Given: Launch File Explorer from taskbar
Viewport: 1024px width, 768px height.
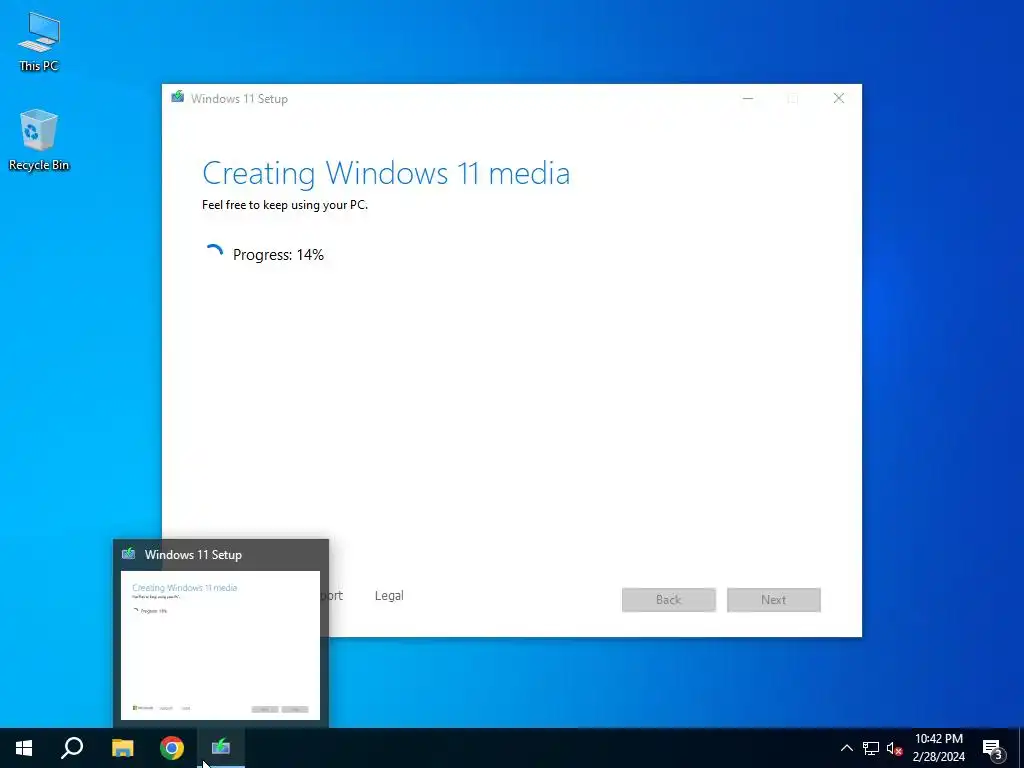Looking at the screenshot, I should (122, 748).
